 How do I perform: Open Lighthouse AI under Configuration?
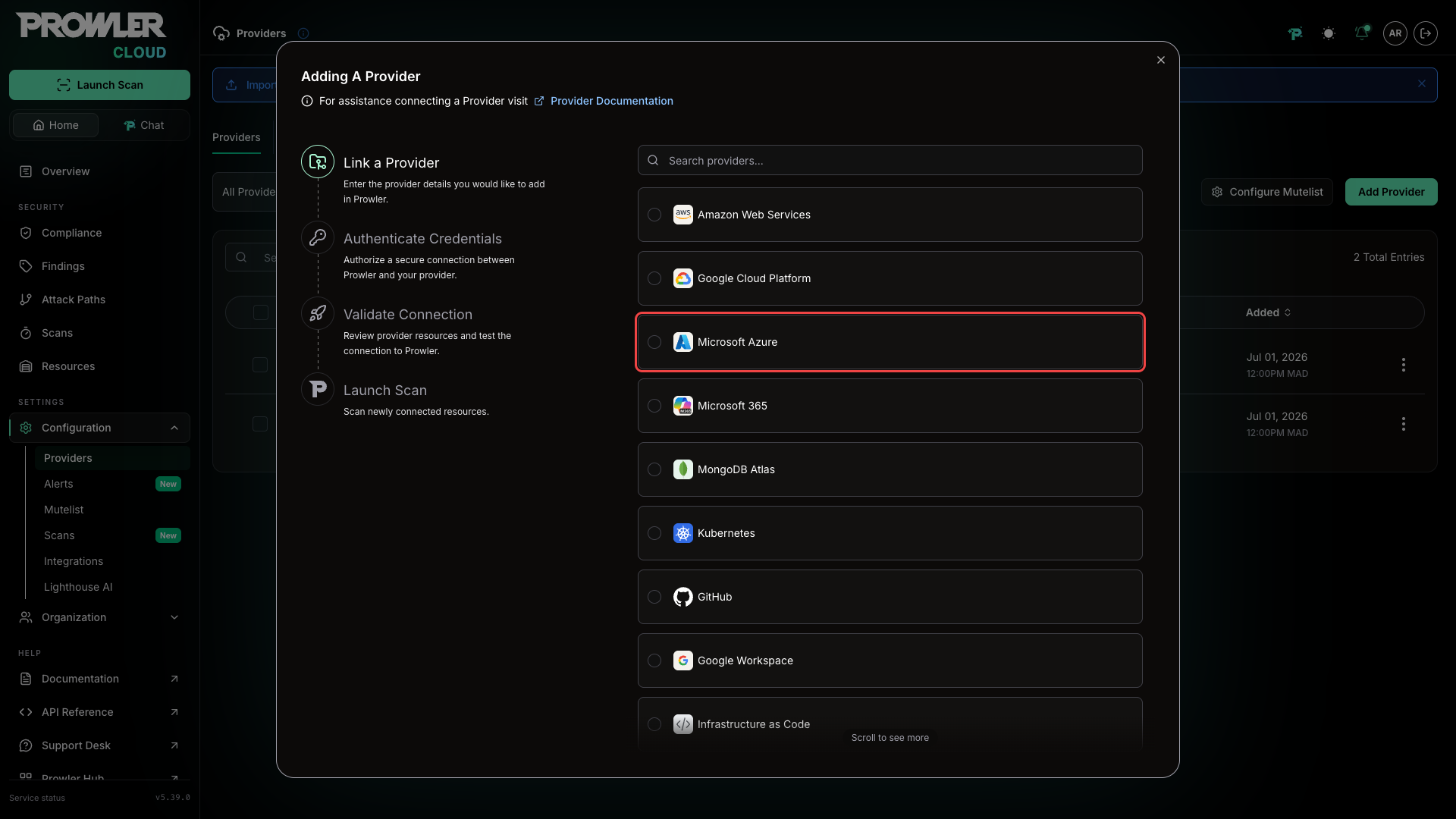coord(112,587)
